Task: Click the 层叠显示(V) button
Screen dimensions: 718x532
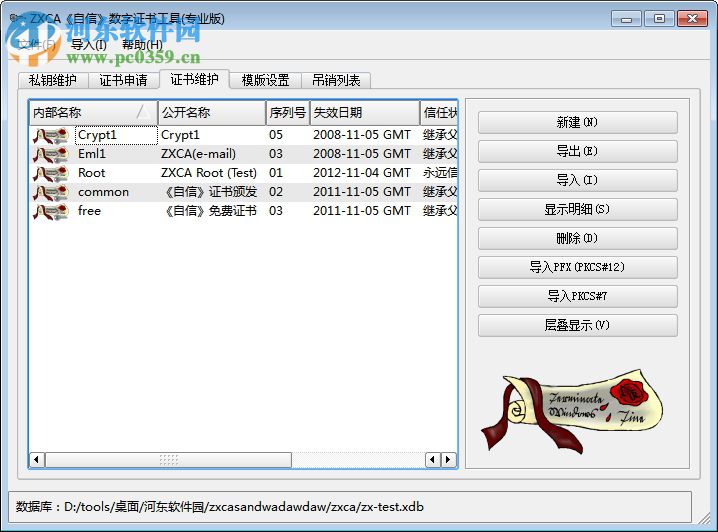Action: click(x=577, y=326)
